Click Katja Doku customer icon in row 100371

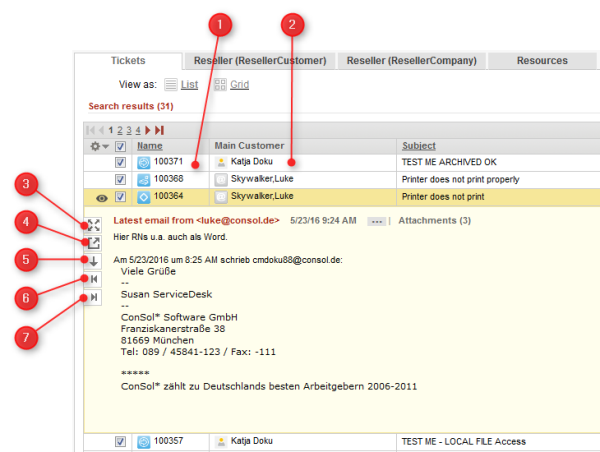coord(221,163)
